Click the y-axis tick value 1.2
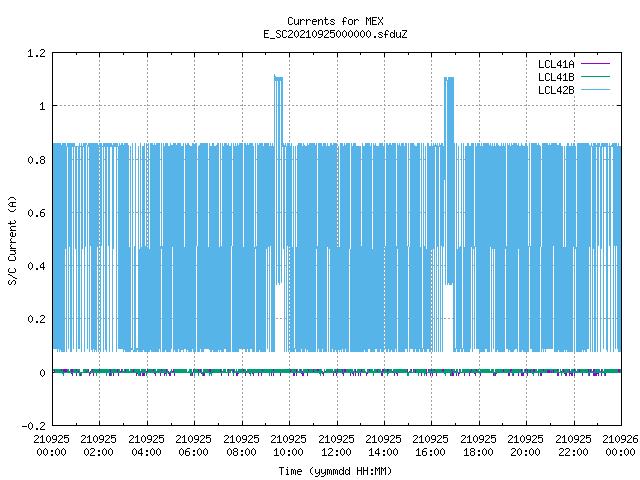The width and height of the screenshot is (640, 480). [x=36, y=53]
